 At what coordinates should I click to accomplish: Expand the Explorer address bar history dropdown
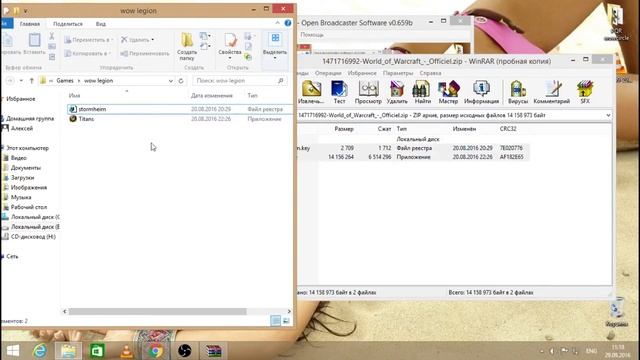[171, 81]
